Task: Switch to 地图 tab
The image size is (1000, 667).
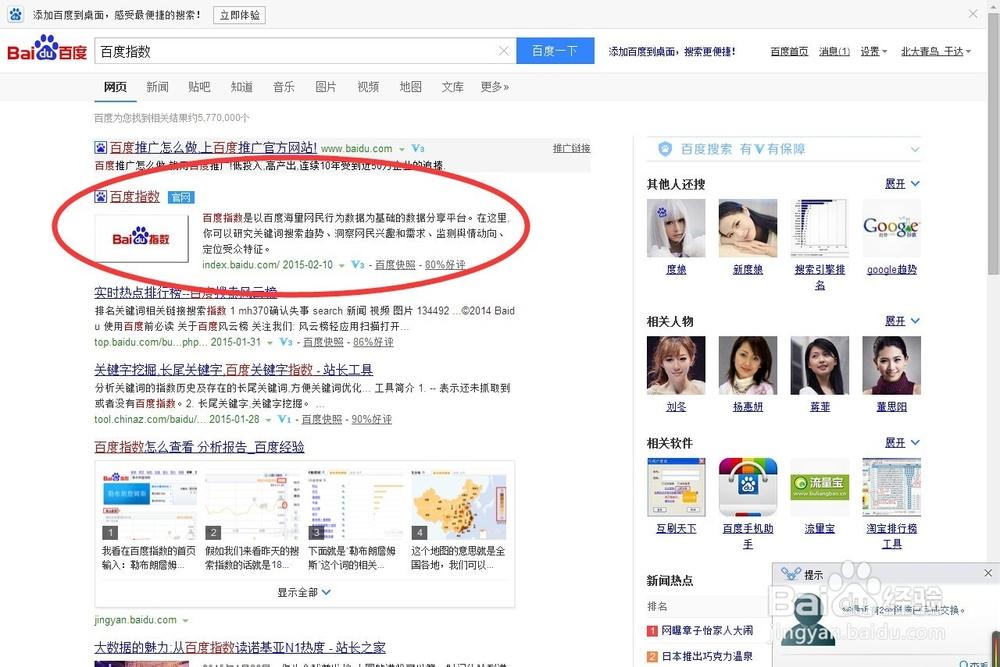Action: (x=410, y=87)
